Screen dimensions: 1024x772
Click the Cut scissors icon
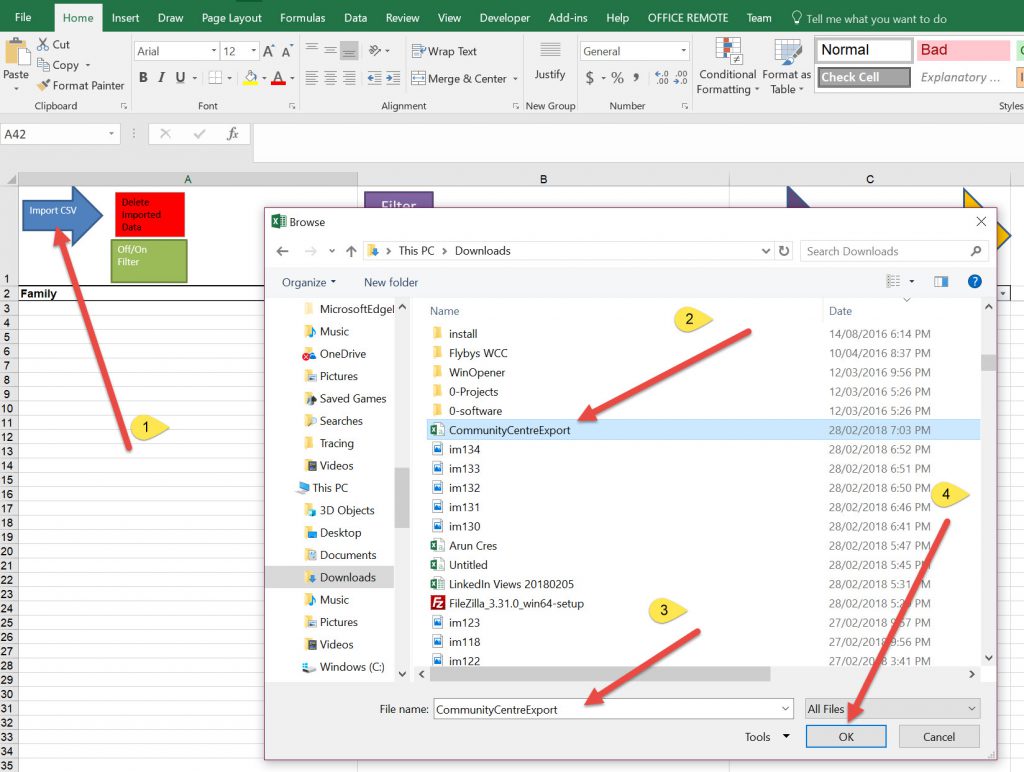(44, 44)
